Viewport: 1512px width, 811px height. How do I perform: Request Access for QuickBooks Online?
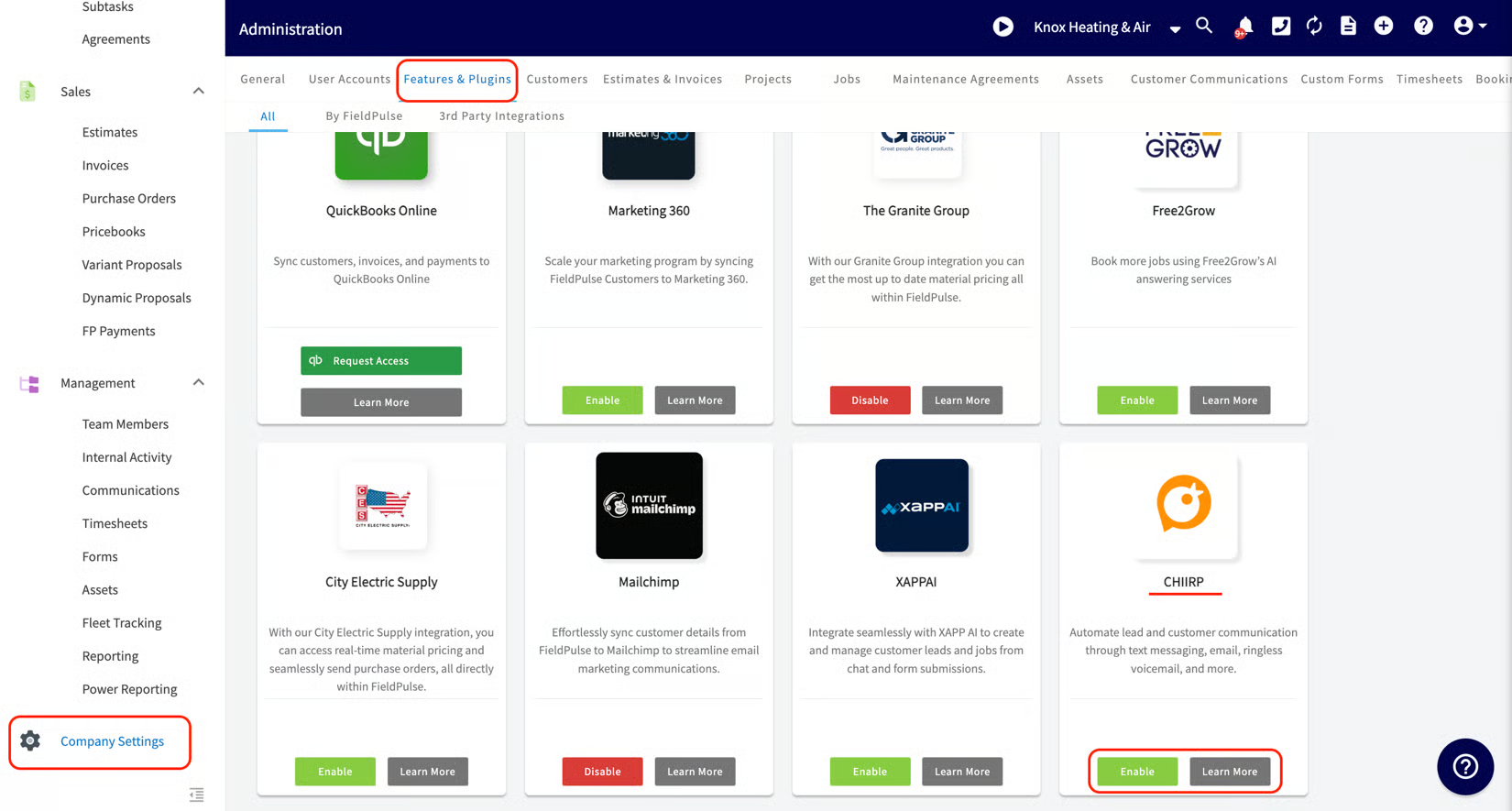coord(381,360)
